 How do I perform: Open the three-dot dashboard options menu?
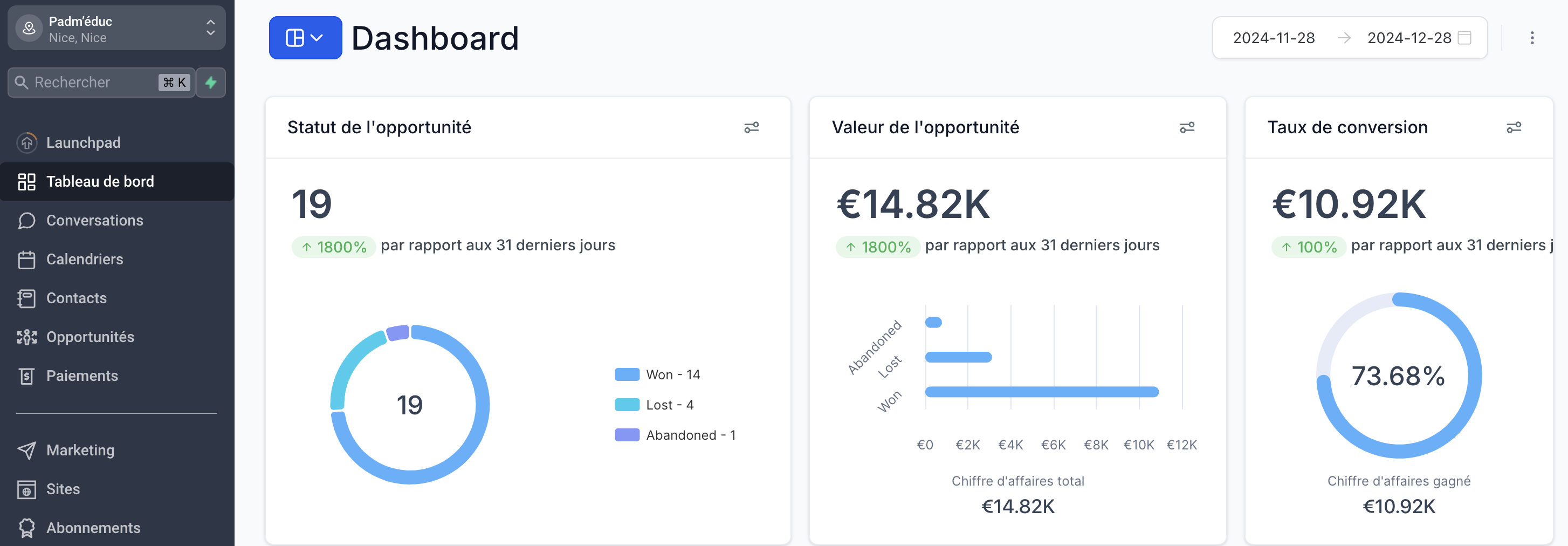click(1532, 38)
